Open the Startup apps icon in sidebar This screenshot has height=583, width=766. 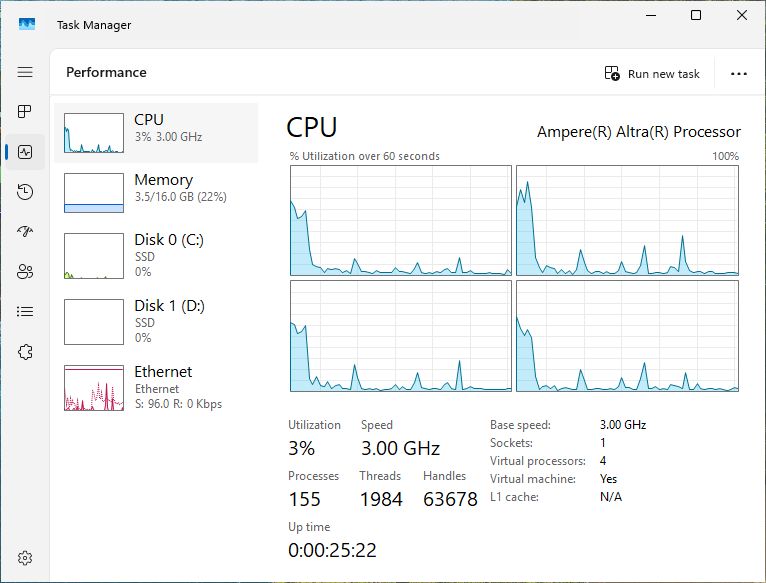click(26, 232)
